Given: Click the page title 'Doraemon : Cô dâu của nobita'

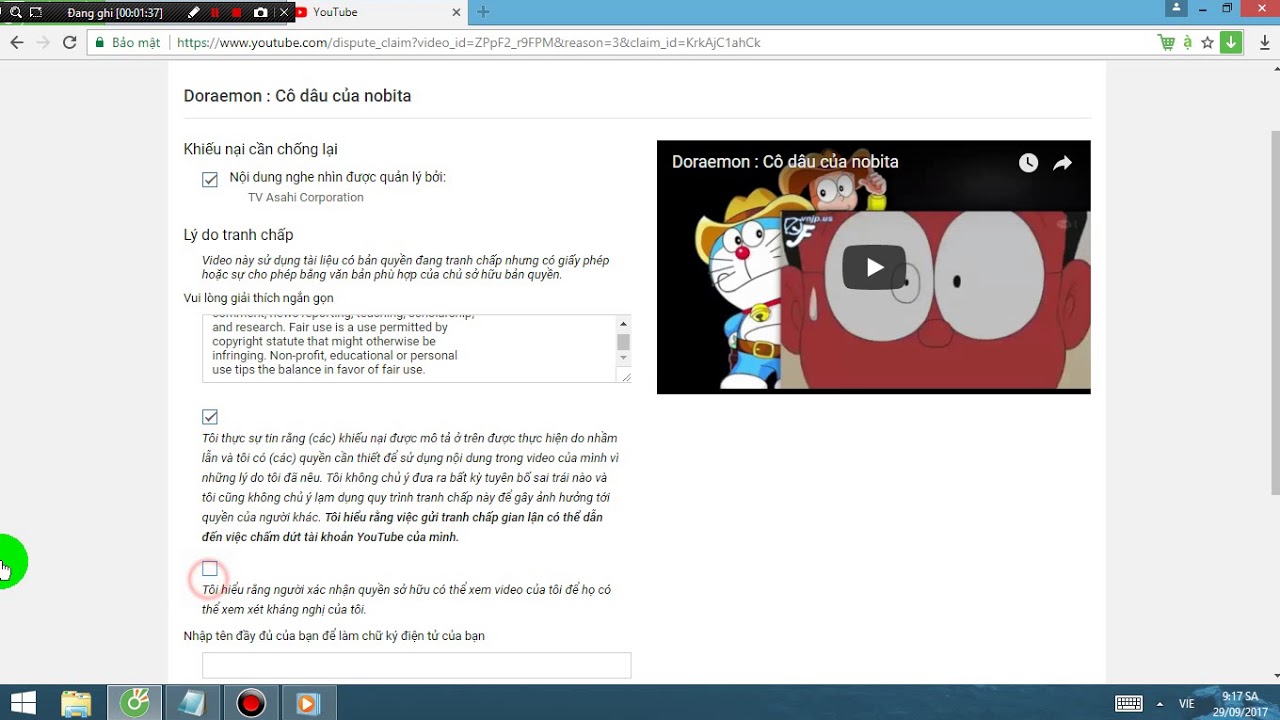Looking at the screenshot, I should click(297, 96).
